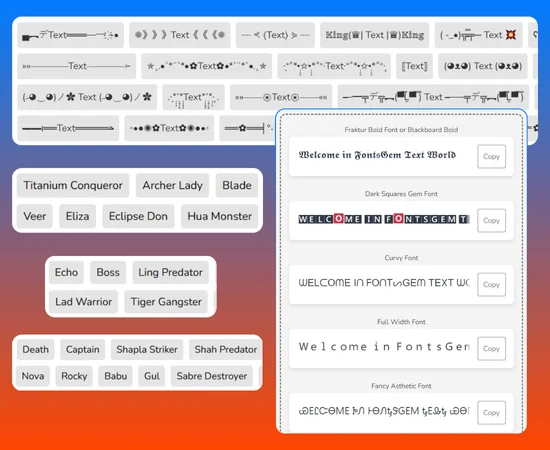Select the [Text] bracket decoration
550x450 pixels.
[x=414, y=66]
